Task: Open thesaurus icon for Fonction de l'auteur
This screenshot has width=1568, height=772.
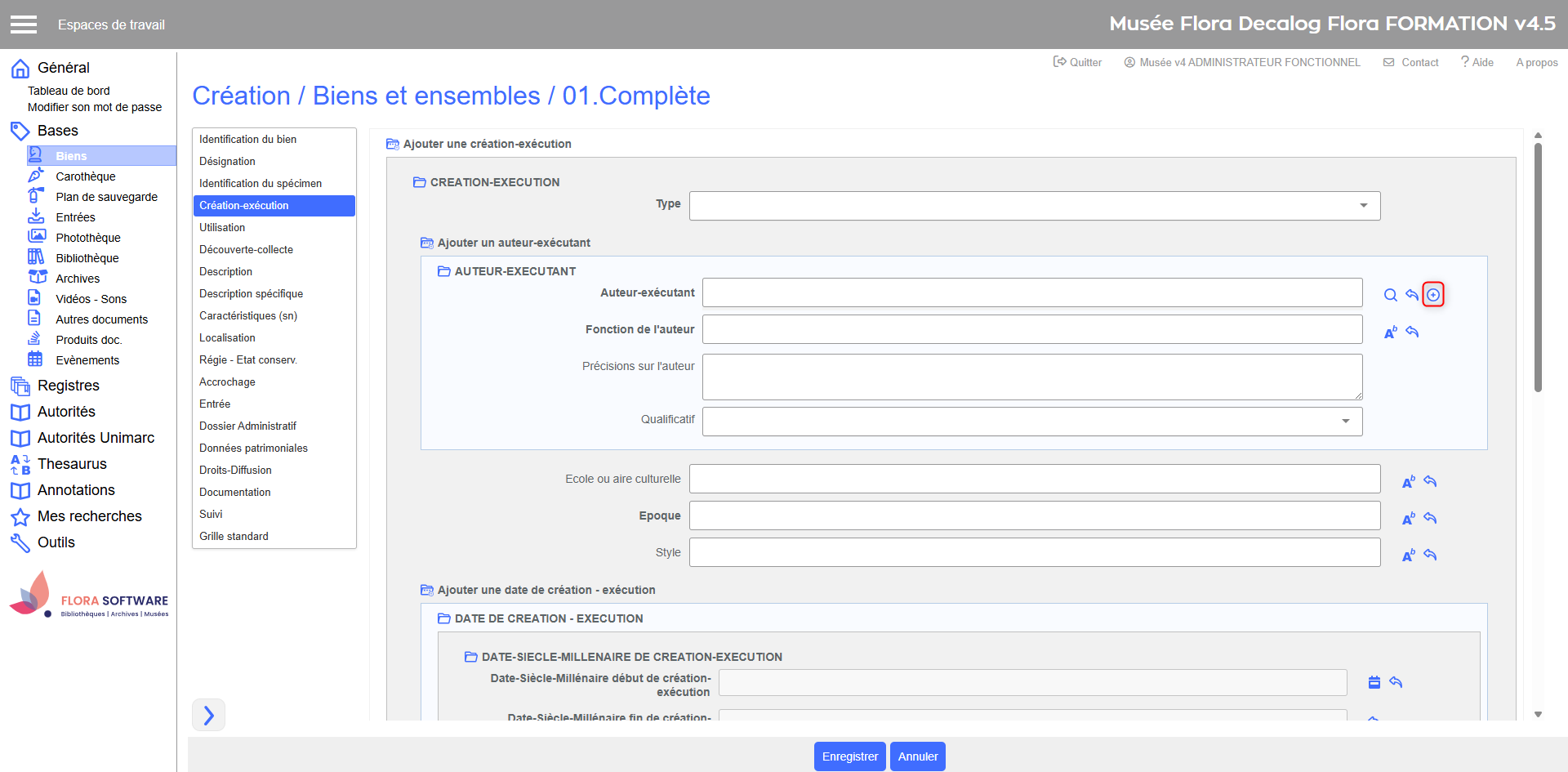Action: [x=1390, y=332]
